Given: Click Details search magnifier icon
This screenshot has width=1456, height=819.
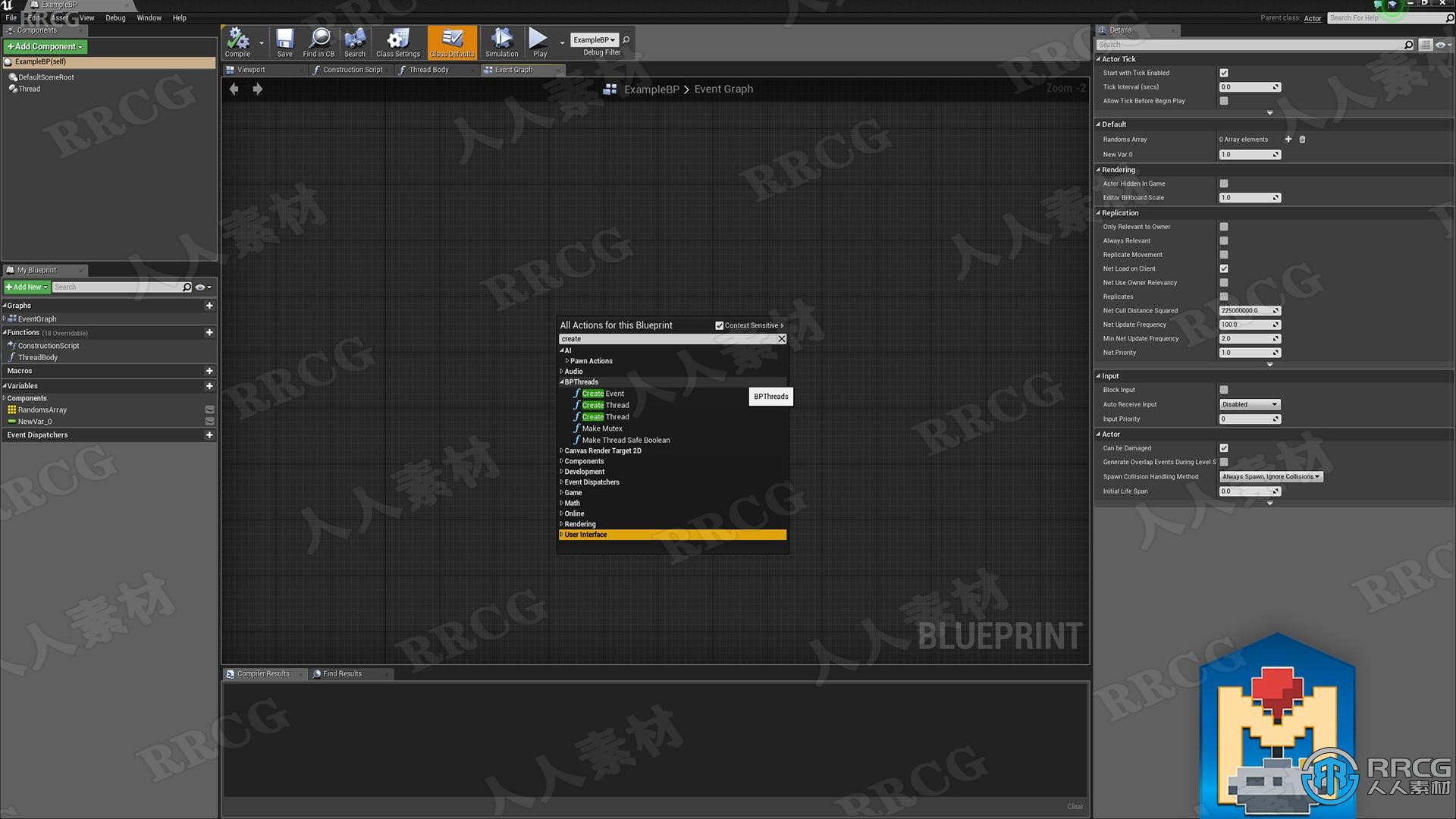Looking at the screenshot, I should (1408, 45).
